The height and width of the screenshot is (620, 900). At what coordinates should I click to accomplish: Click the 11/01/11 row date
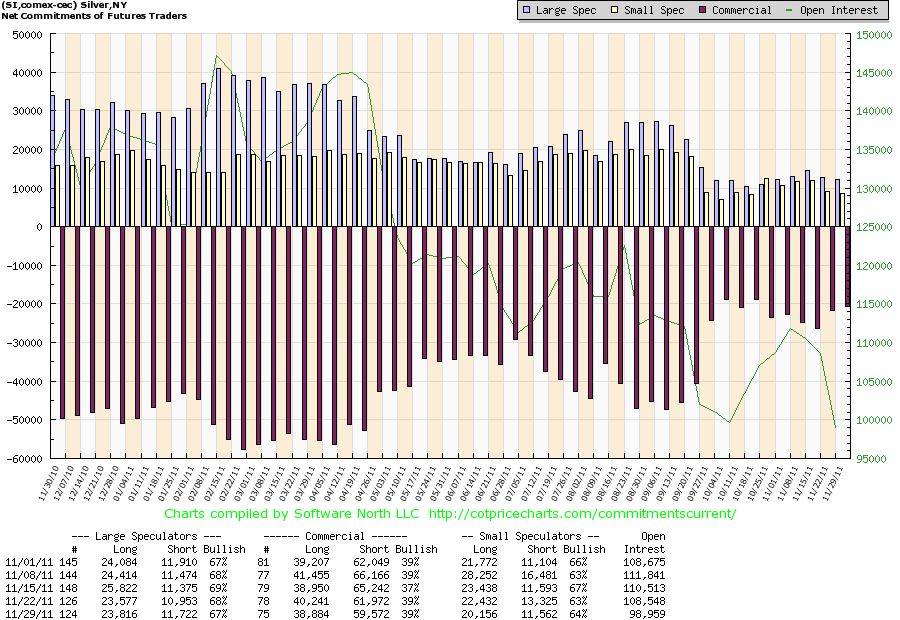[x=29, y=563]
